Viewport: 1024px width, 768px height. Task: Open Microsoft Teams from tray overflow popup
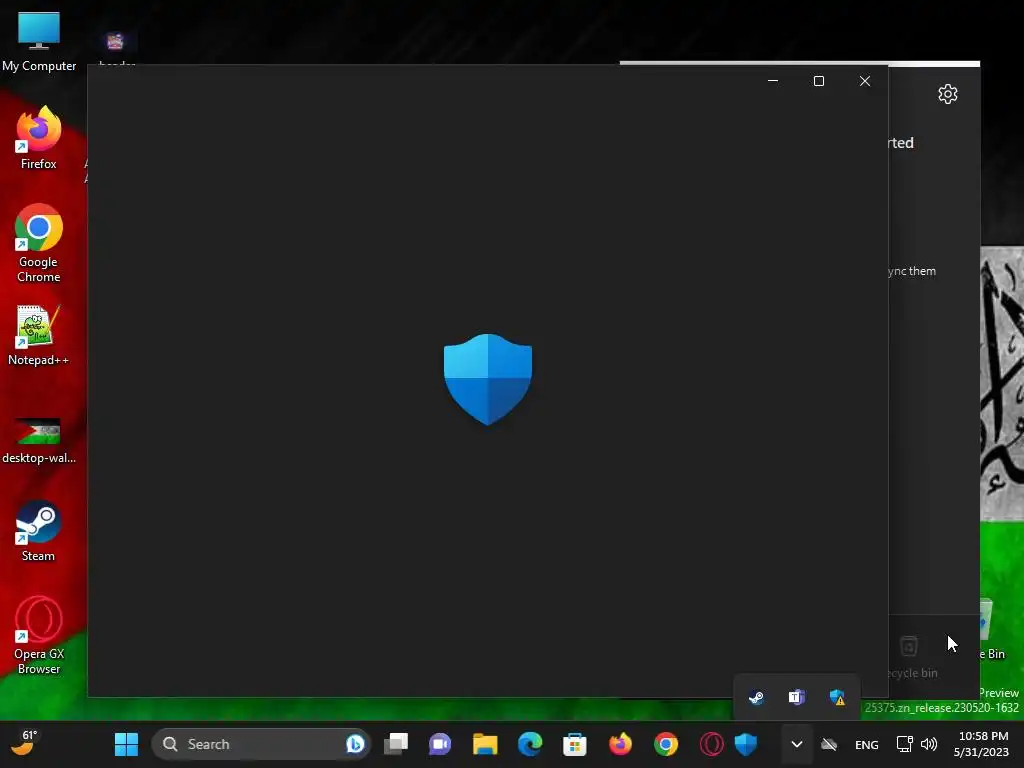click(797, 697)
